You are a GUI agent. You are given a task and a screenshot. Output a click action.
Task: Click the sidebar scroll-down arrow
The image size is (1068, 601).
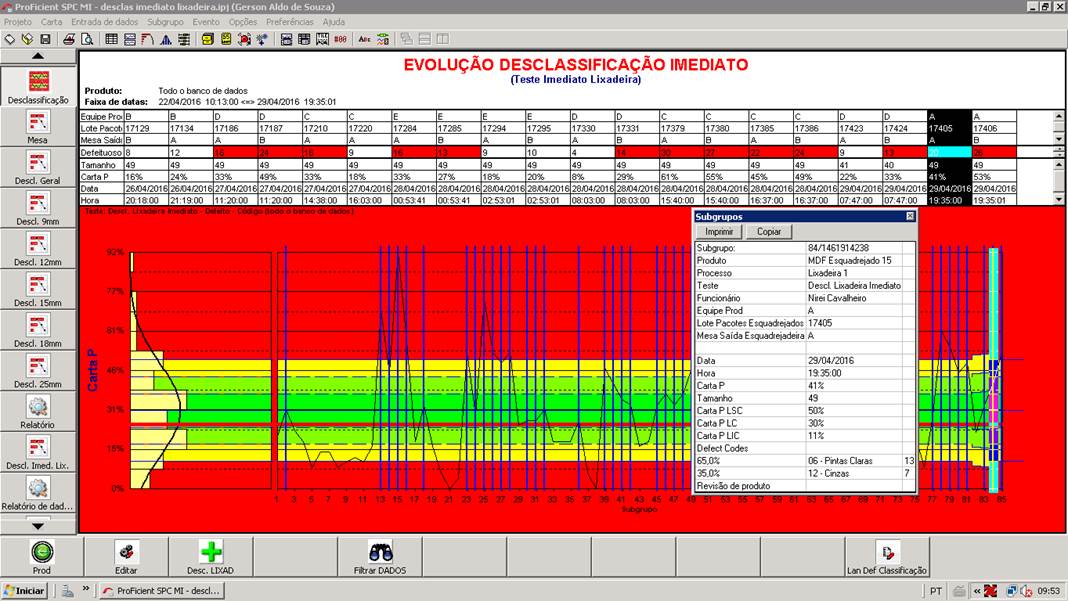pos(38,526)
